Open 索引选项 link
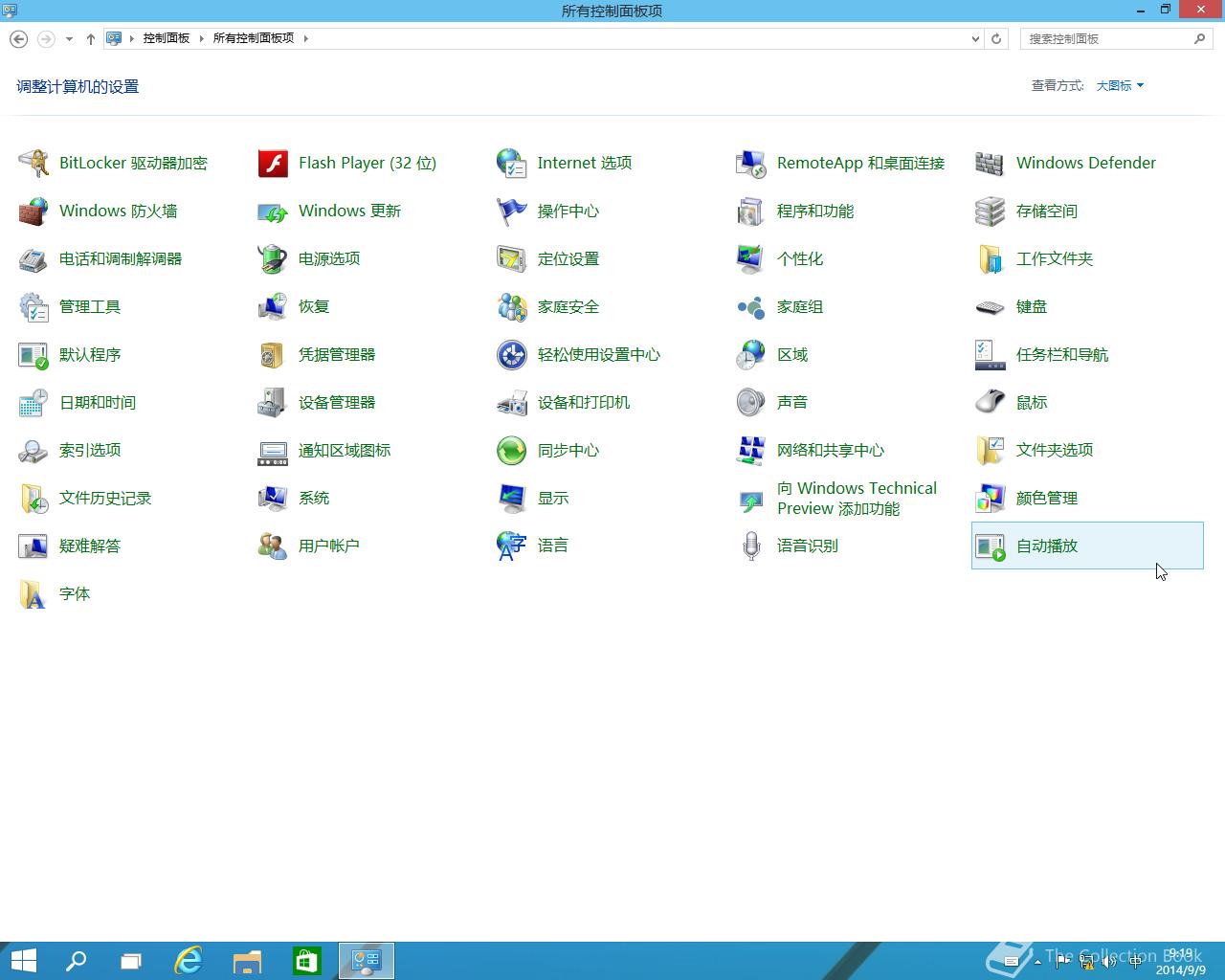Screen dimensions: 1225x980 coord(90,450)
